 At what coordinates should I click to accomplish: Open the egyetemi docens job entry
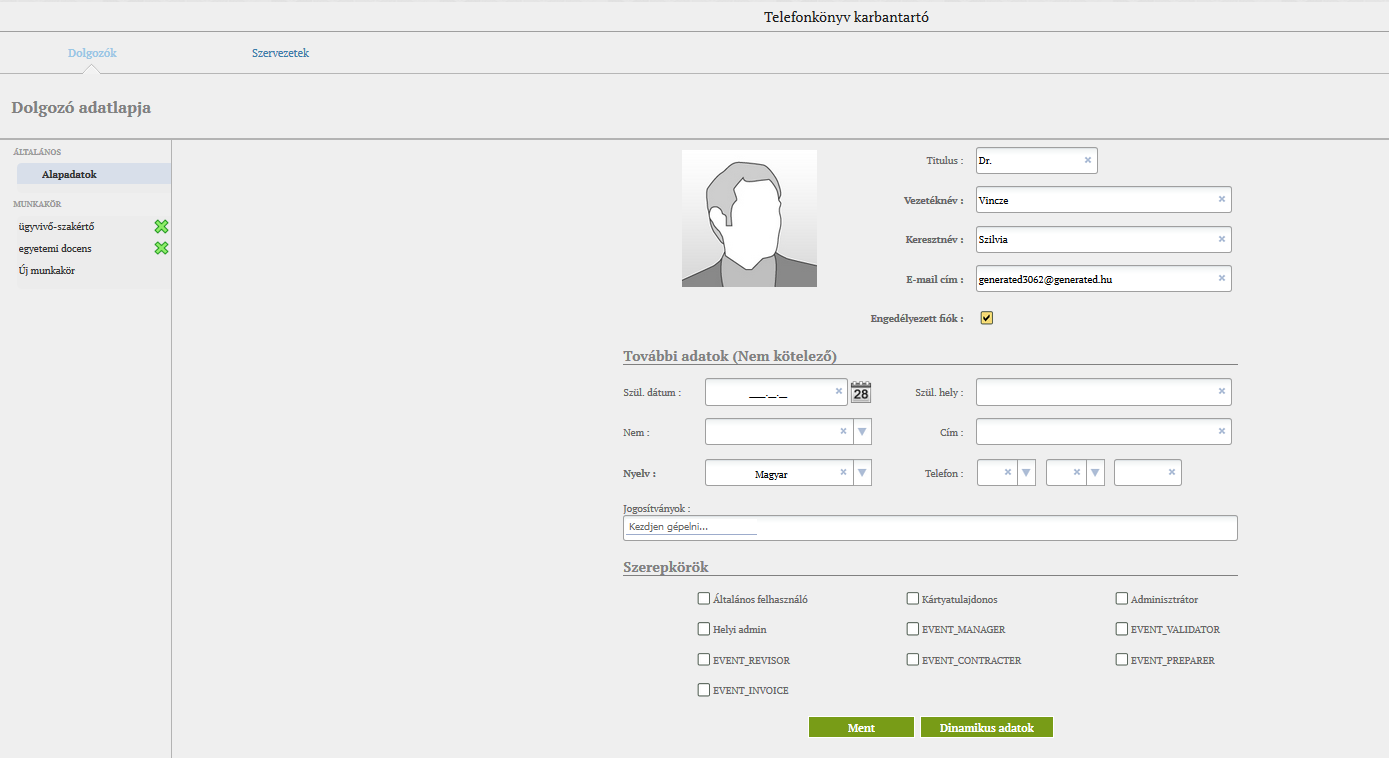click(55, 248)
